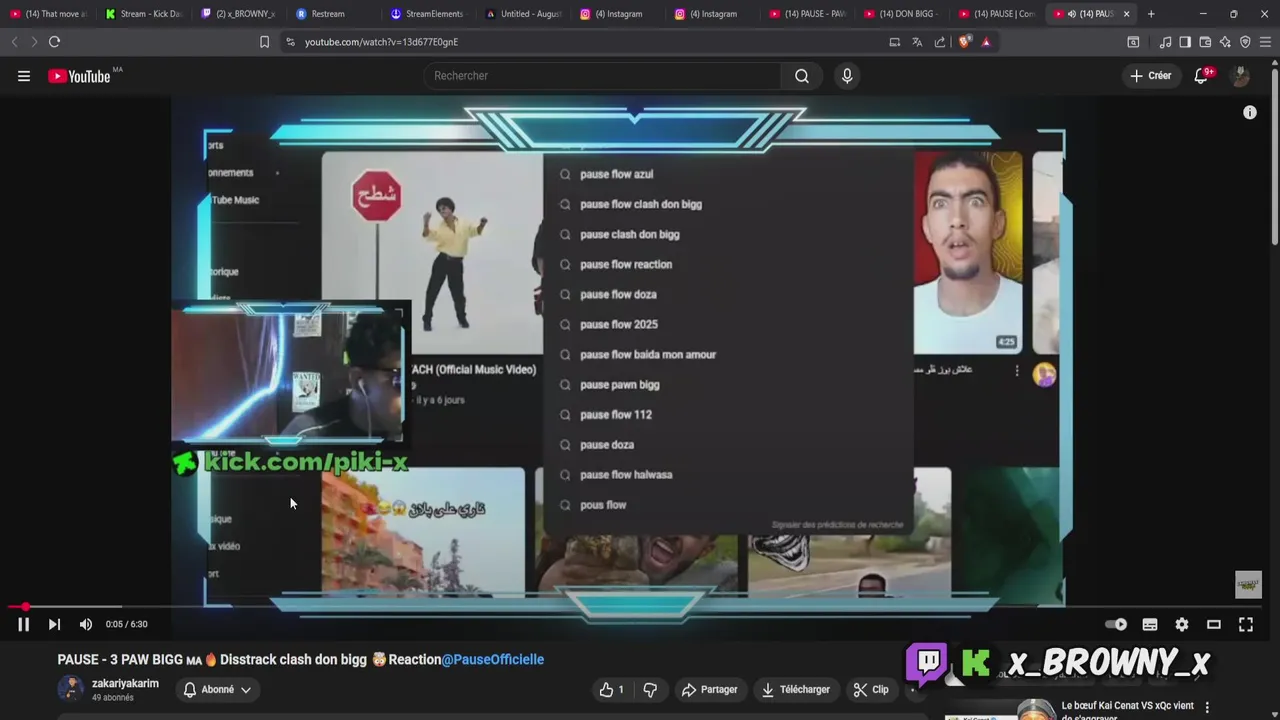Open the Partager share dialog
This screenshot has height=720, width=1280.
709,689
